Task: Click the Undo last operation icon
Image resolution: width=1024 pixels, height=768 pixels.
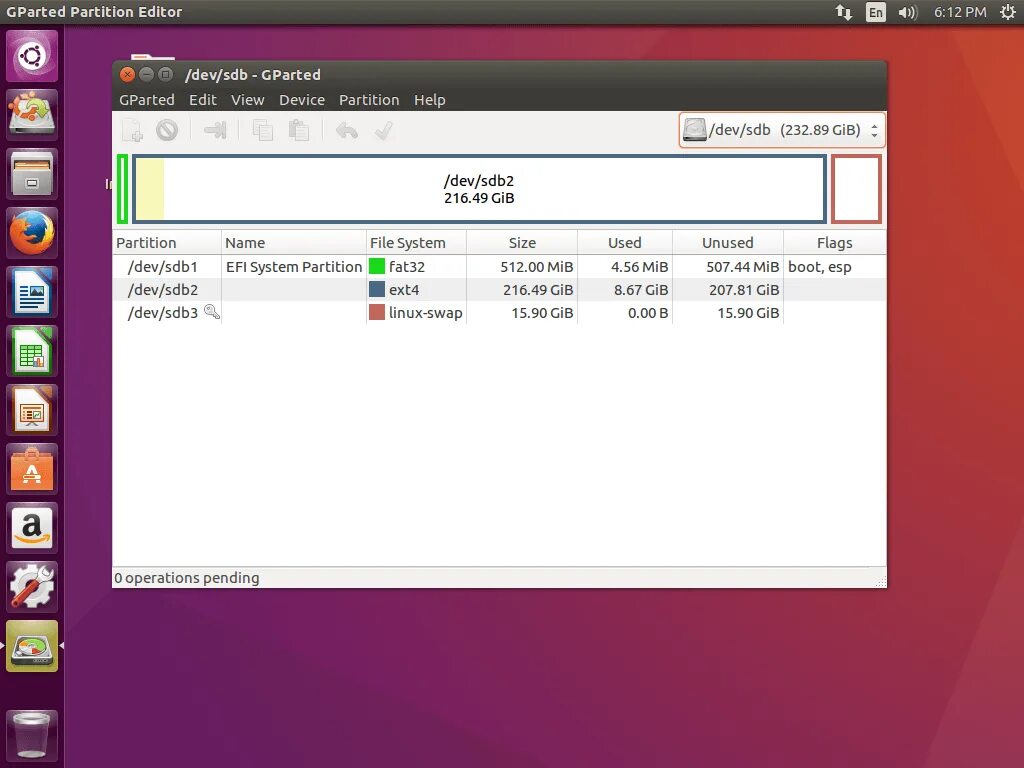Action: (347, 131)
